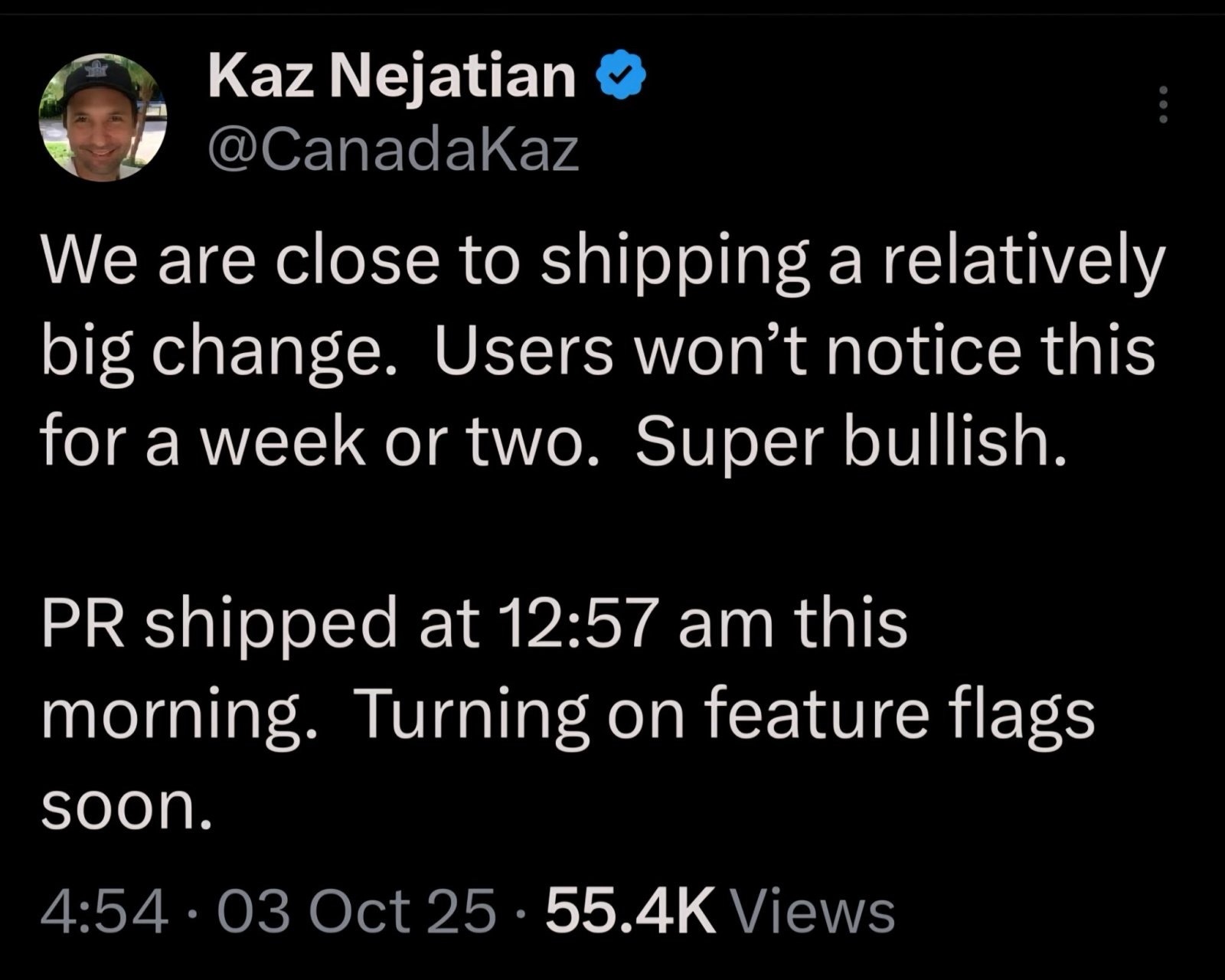Open Kaz Nejatian's profile picture

coord(103,117)
